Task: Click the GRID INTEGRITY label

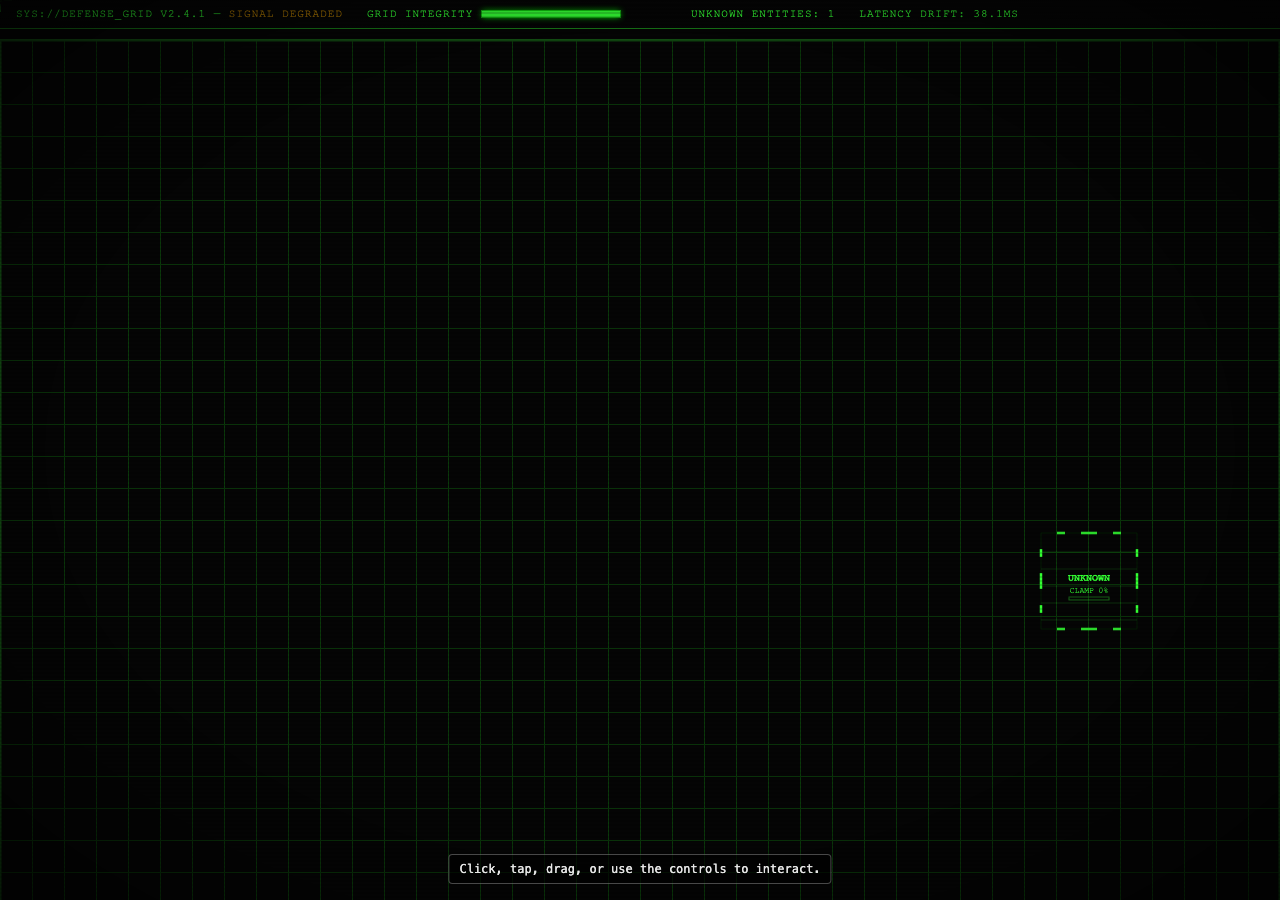Action: [420, 14]
